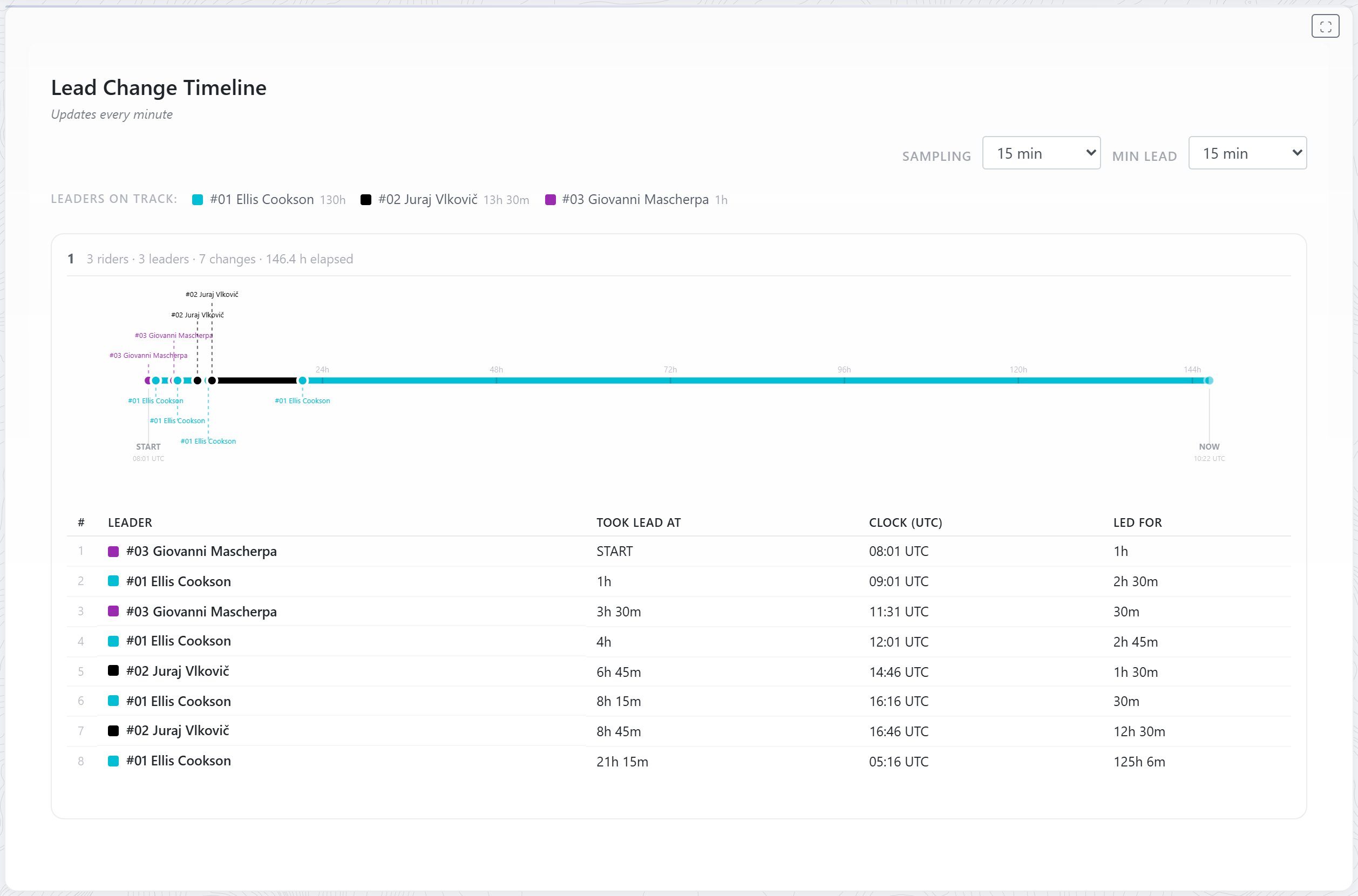This screenshot has height=896, width=1358.
Task: Click the 'START' label under the timeline
Action: pos(148,447)
